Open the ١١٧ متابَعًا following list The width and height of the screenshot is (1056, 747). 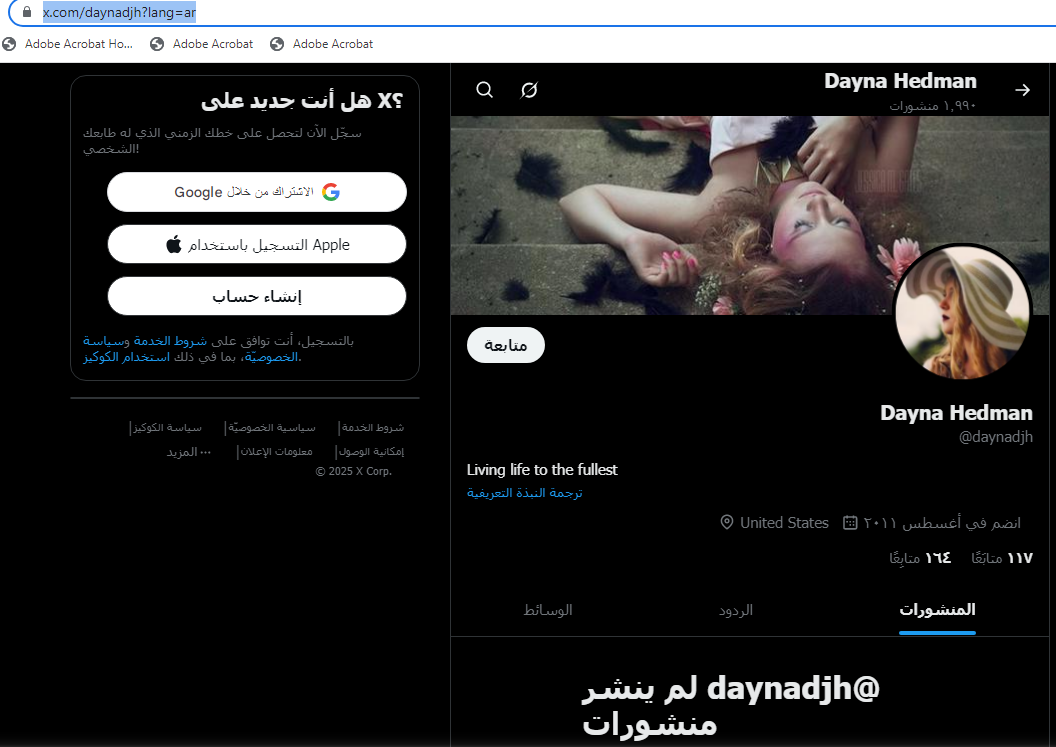1001,558
